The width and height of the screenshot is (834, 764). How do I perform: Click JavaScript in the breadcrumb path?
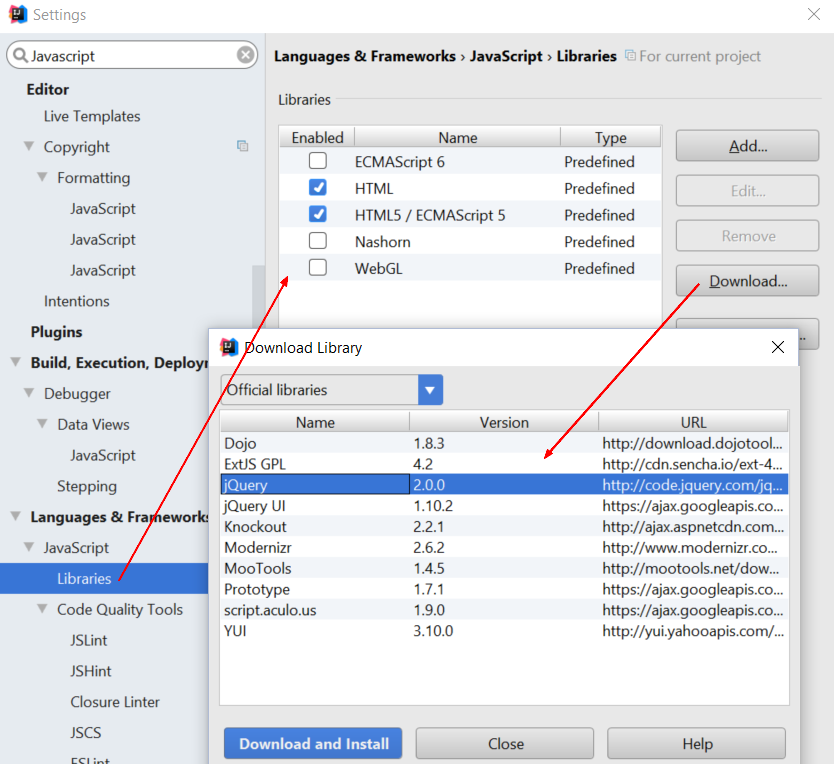click(x=505, y=56)
